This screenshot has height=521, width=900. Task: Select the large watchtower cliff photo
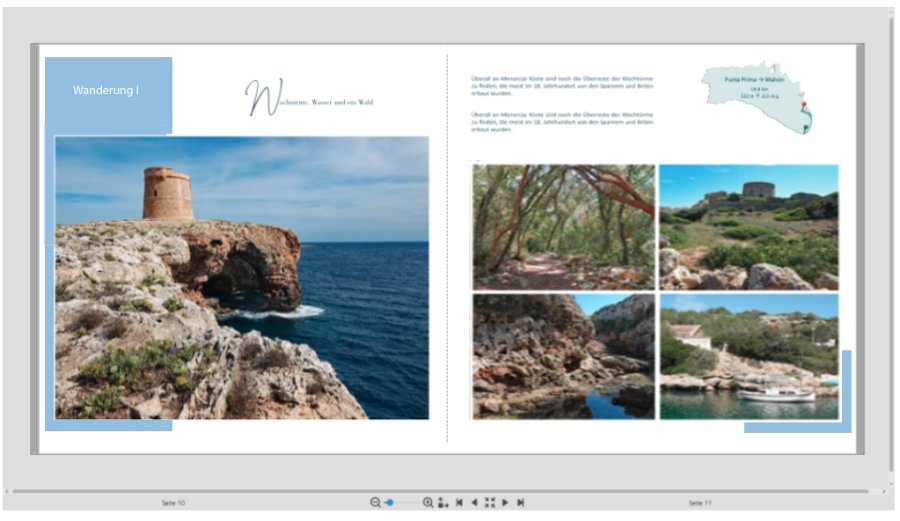tap(241, 278)
